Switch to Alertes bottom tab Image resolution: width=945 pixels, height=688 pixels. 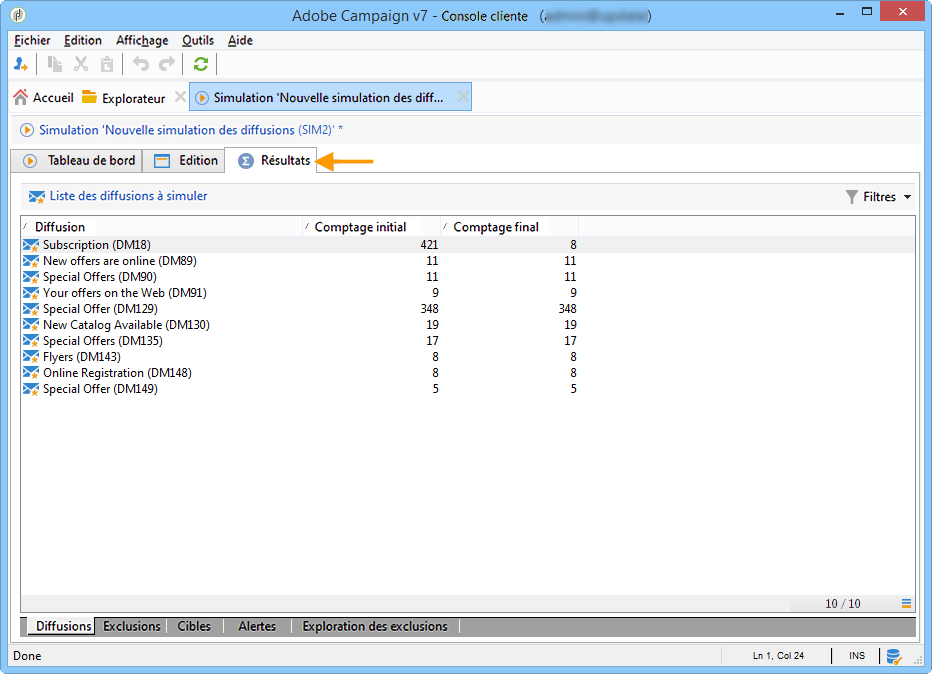click(257, 627)
